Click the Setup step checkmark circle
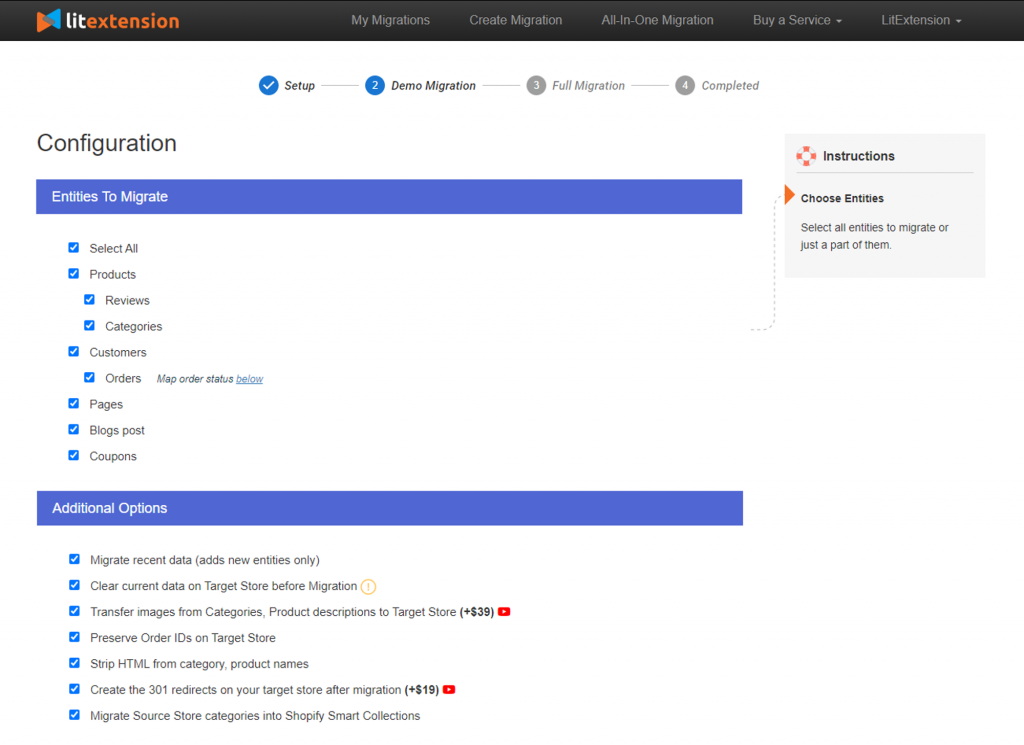The height and width of the screenshot is (745, 1024). coord(269,85)
